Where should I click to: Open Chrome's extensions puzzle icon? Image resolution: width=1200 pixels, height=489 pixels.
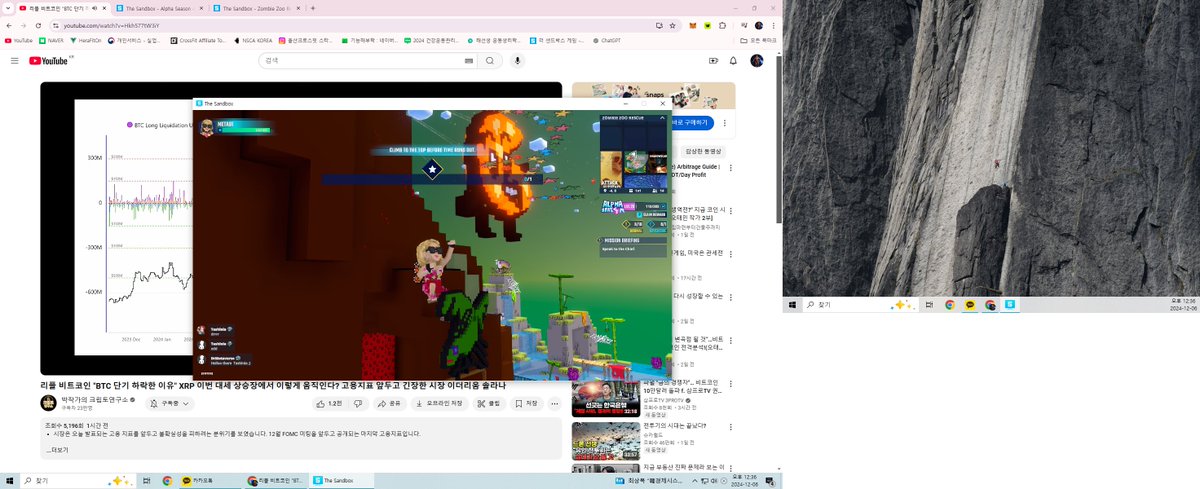pyautogui.click(x=724, y=24)
